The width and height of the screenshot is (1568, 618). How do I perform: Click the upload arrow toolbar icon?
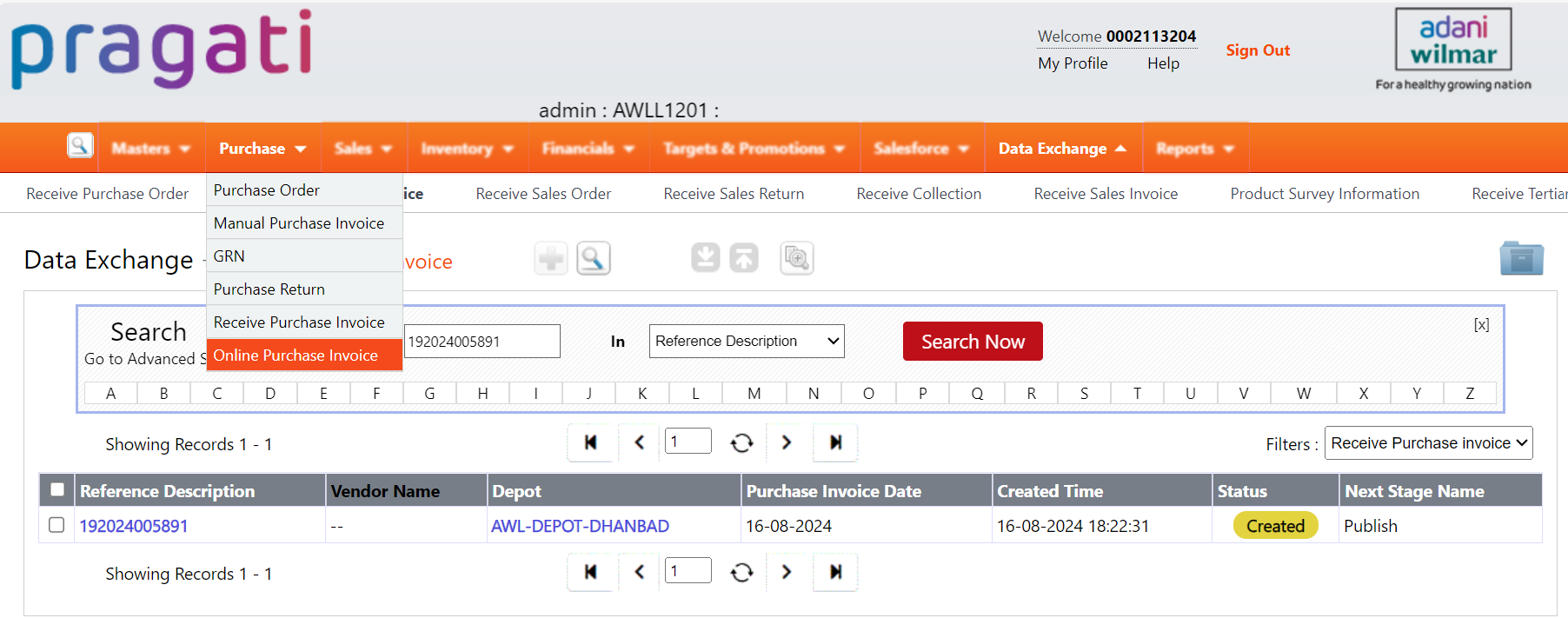[x=744, y=258]
